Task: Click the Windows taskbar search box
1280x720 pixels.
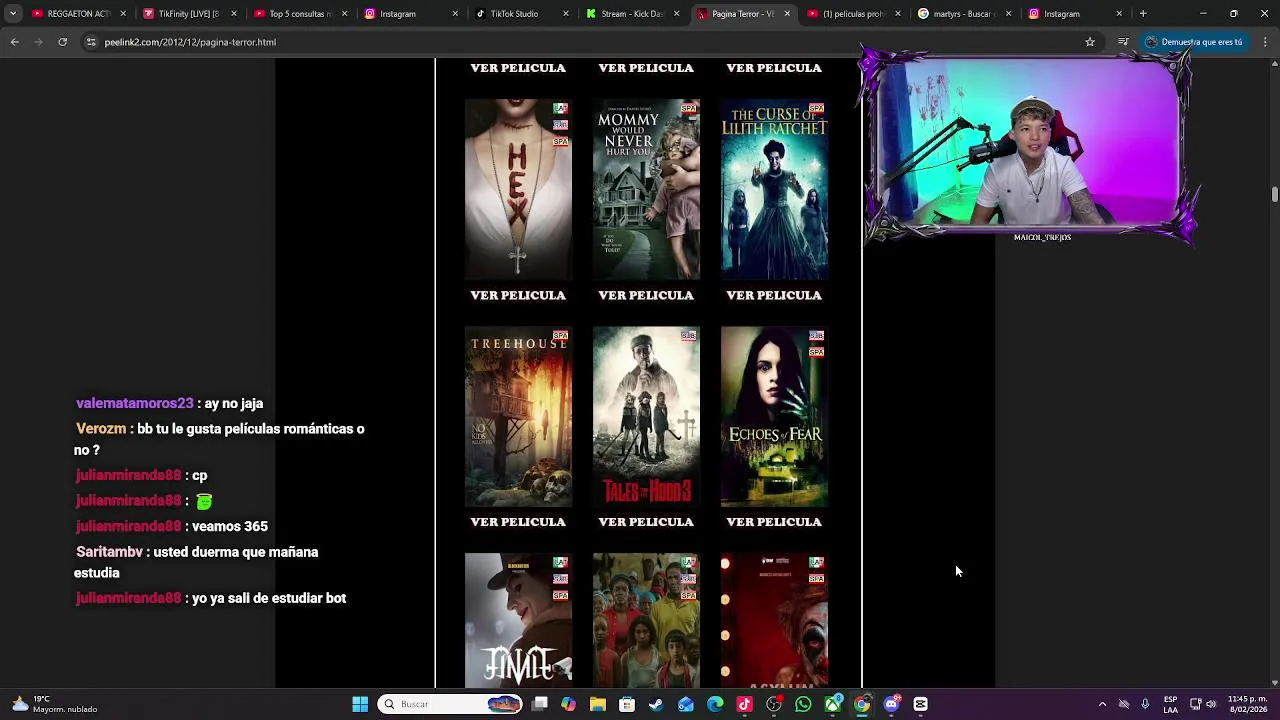Action: pos(451,704)
